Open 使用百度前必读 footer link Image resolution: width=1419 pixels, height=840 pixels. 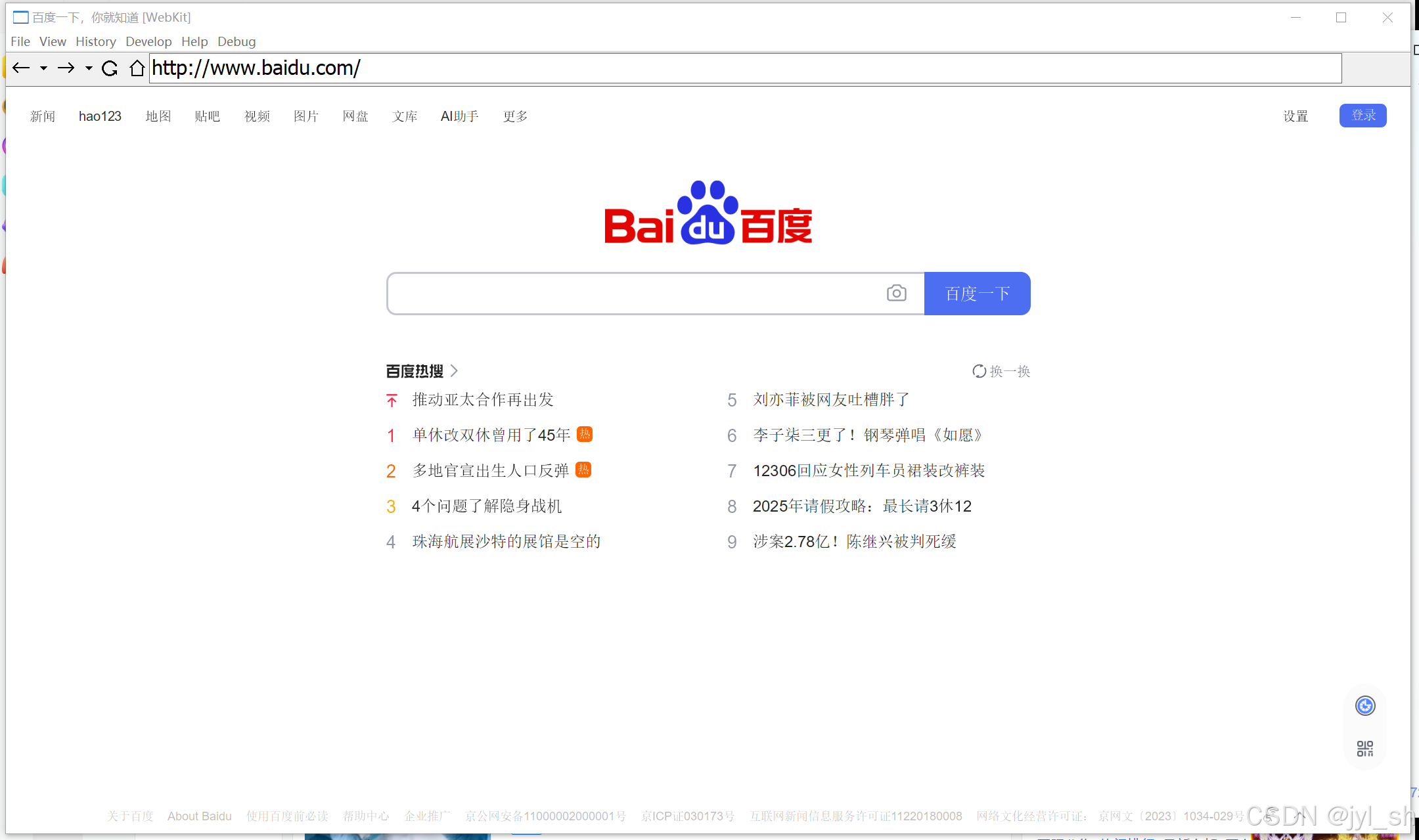click(287, 816)
